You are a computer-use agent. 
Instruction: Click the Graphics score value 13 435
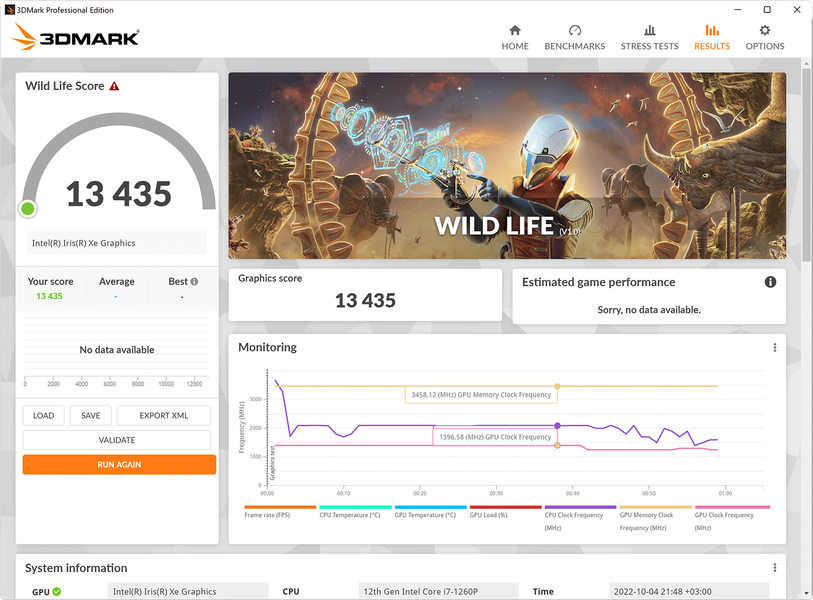pyautogui.click(x=365, y=300)
